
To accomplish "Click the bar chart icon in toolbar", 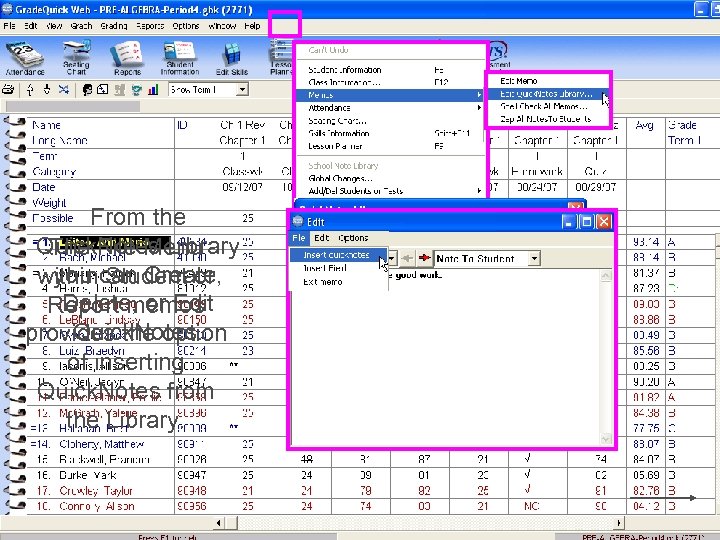I will pyautogui.click(x=153, y=90).
